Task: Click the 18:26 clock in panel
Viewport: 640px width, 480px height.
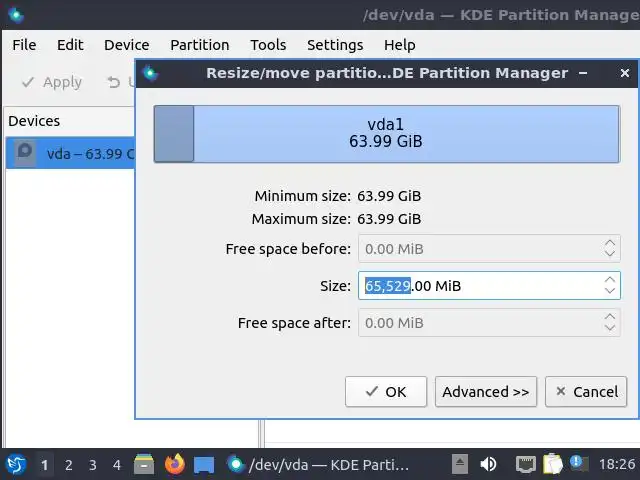Action: point(617,464)
